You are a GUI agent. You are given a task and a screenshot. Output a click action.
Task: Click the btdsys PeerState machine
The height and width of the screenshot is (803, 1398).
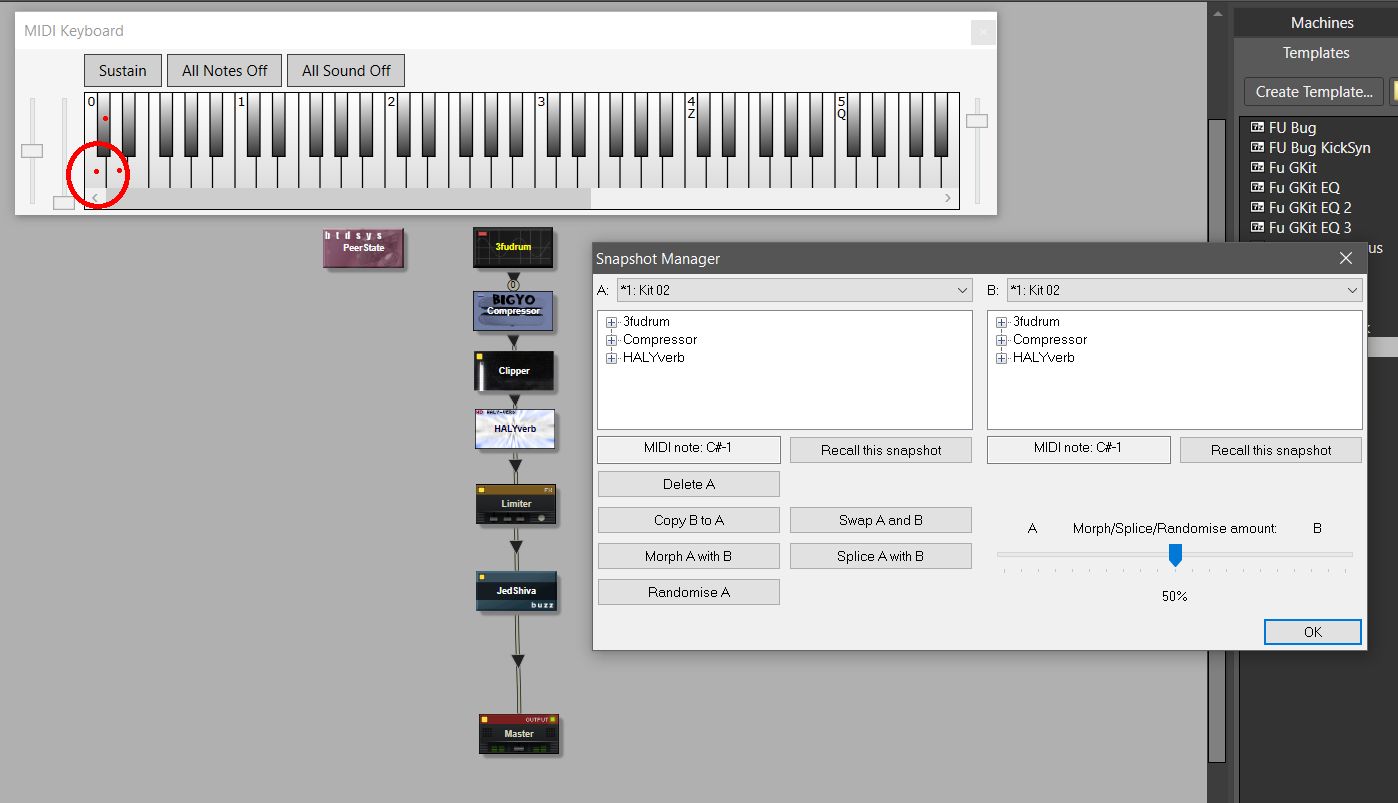tap(364, 247)
